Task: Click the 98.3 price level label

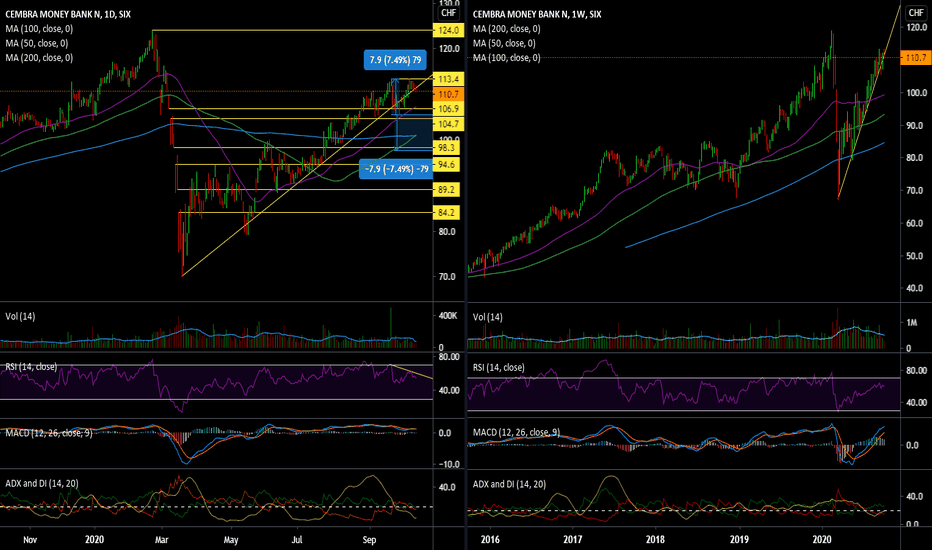Action: [x=446, y=147]
